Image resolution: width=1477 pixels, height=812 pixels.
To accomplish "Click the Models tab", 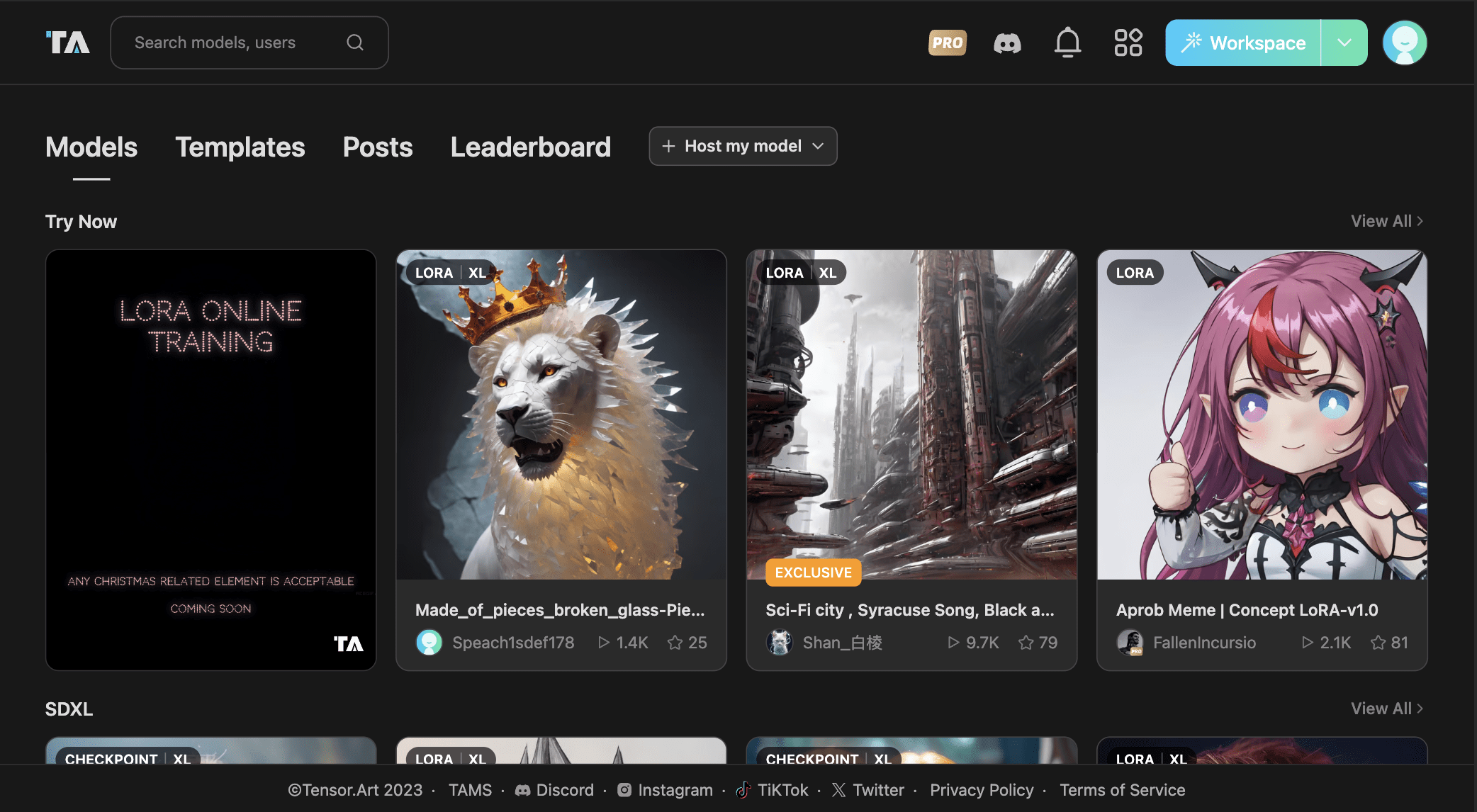I will [91, 145].
